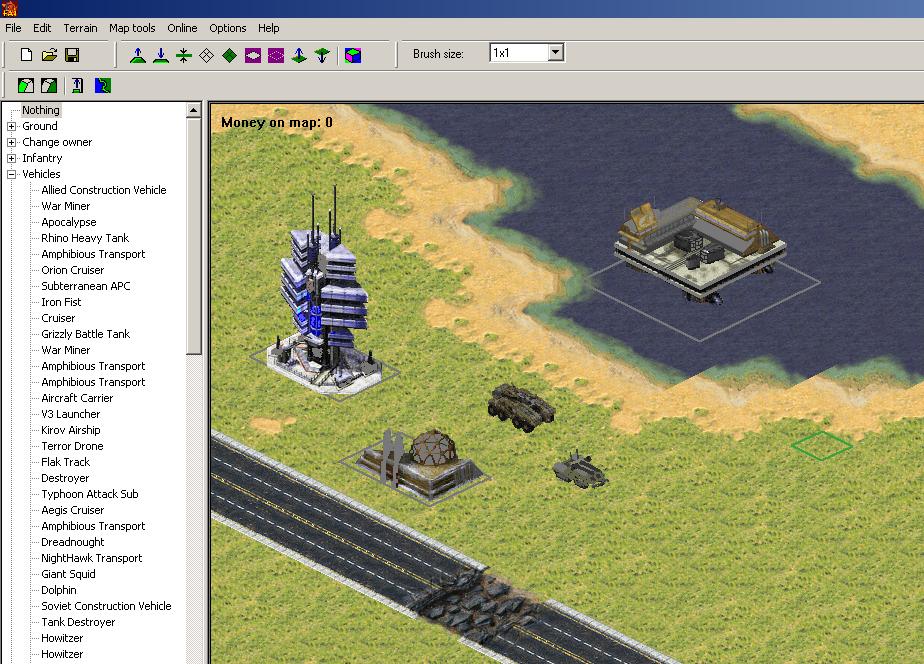Image resolution: width=924 pixels, height=664 pixels.
Task: Select V3 Launcher
Action: (71, 414)
